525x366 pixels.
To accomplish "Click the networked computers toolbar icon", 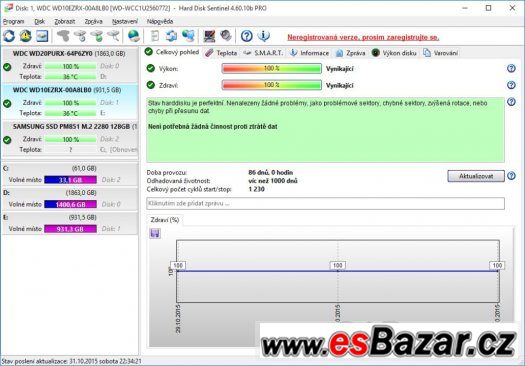I will (188, 36).
